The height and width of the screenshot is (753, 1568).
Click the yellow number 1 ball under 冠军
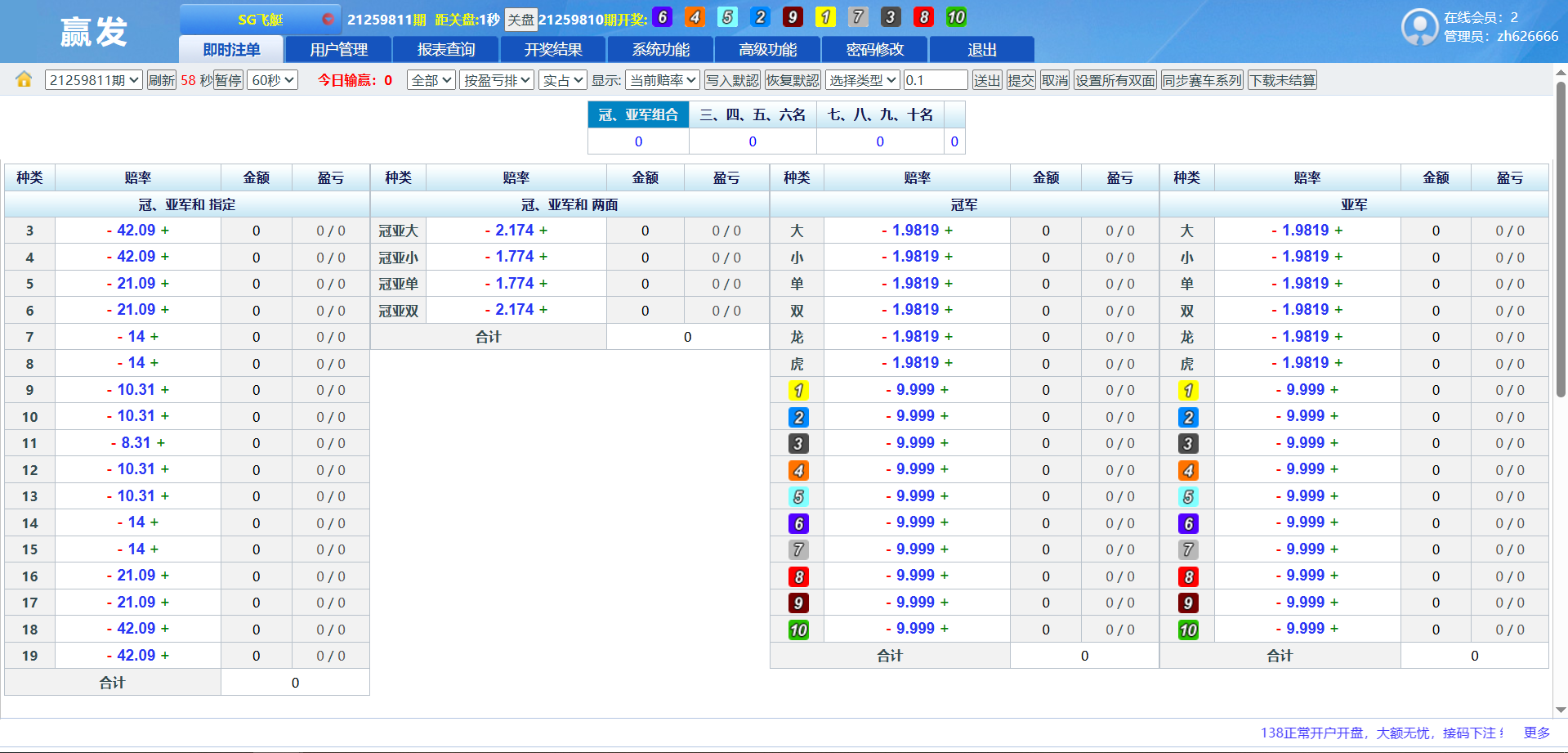pyautogui.click(x=797, y=391)
